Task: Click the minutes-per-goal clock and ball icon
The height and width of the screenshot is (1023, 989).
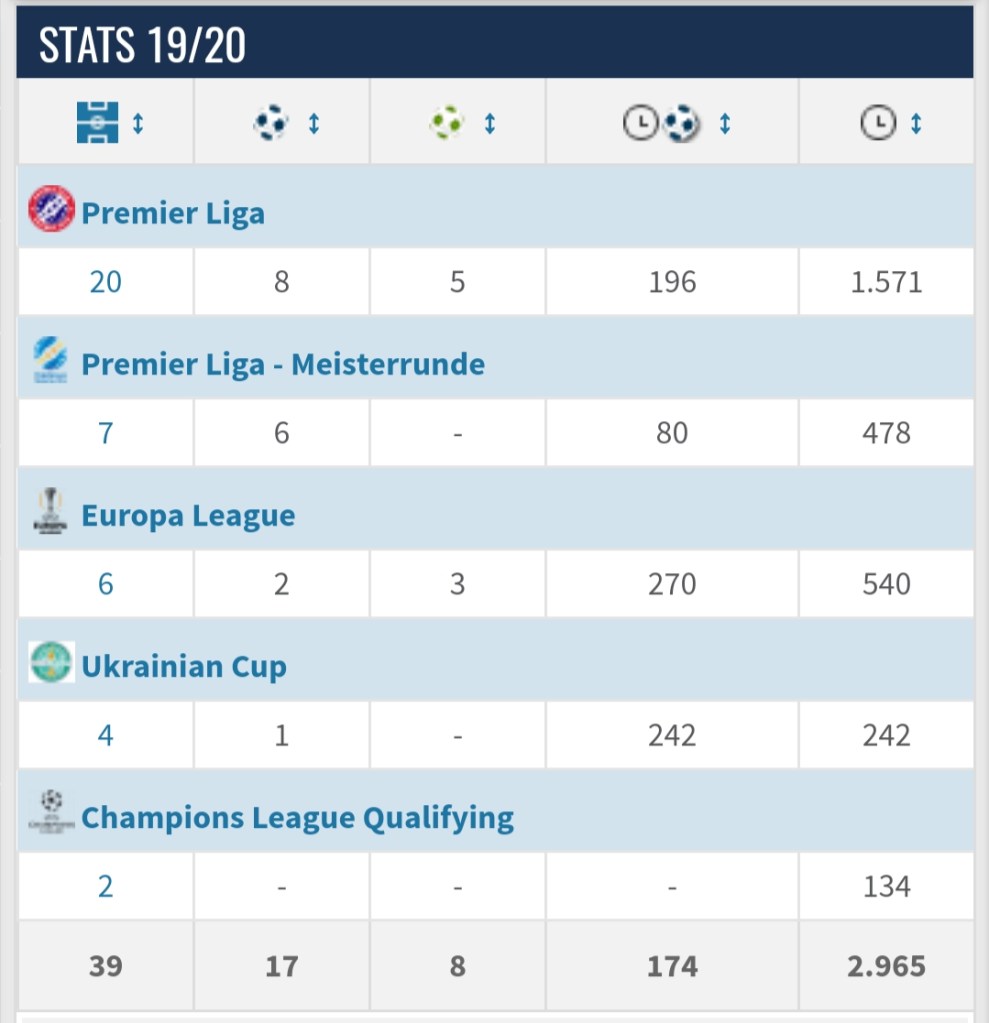Action: [x=662, y=124]
